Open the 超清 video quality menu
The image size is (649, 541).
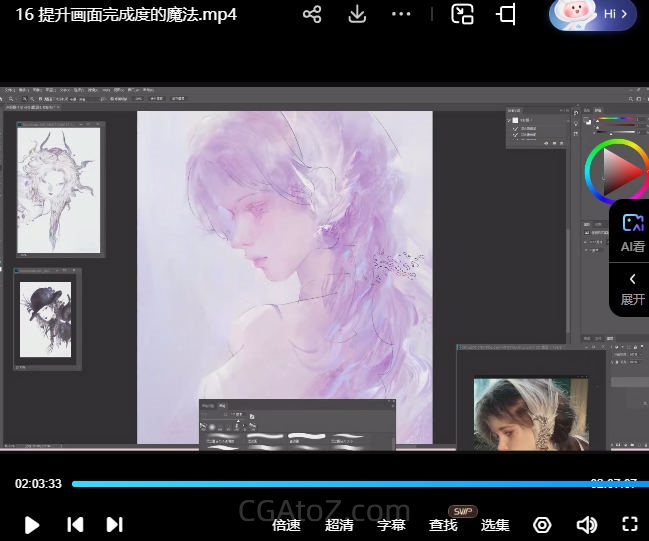(339, 524)
